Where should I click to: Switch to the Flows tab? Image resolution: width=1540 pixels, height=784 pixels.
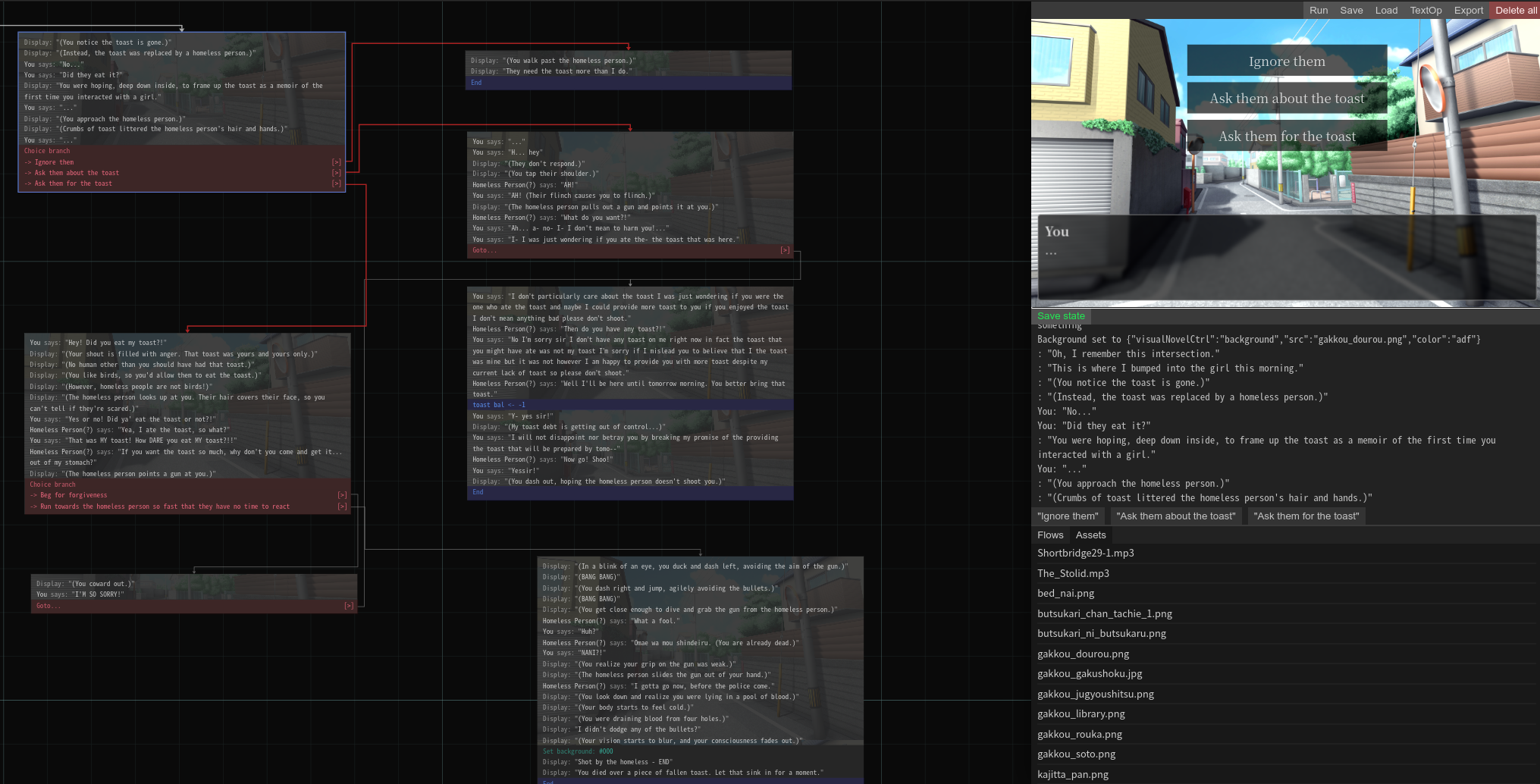(x=1050, y=535)
